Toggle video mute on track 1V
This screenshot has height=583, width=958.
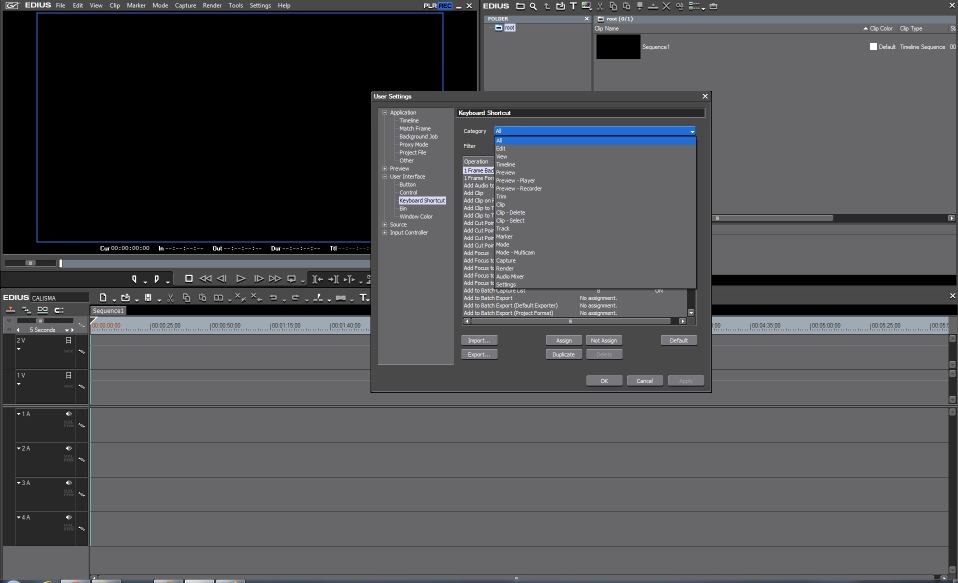(x=68, y=375)
